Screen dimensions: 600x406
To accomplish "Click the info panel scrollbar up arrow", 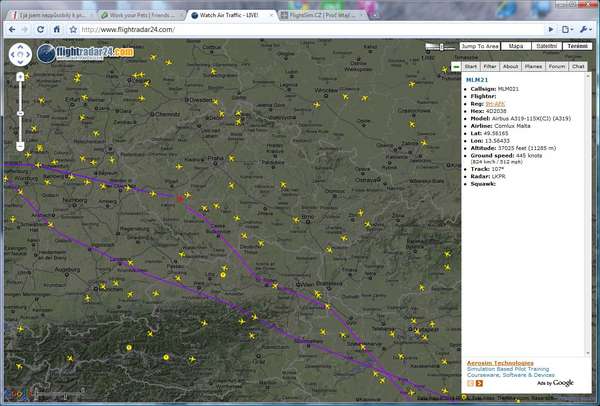I will pyautogui.click(x=588, y=76).
